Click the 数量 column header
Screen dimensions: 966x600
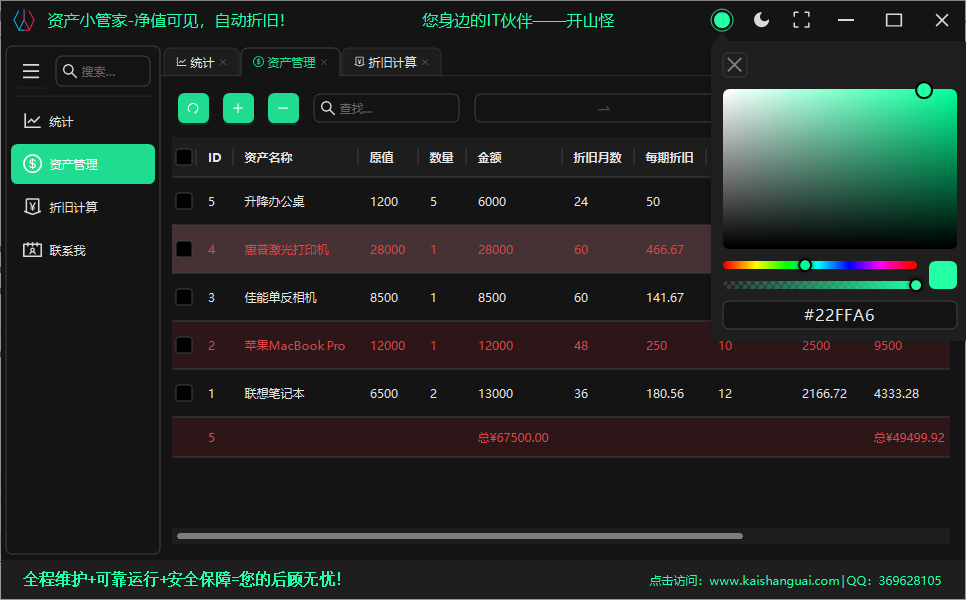pos(441,158)
